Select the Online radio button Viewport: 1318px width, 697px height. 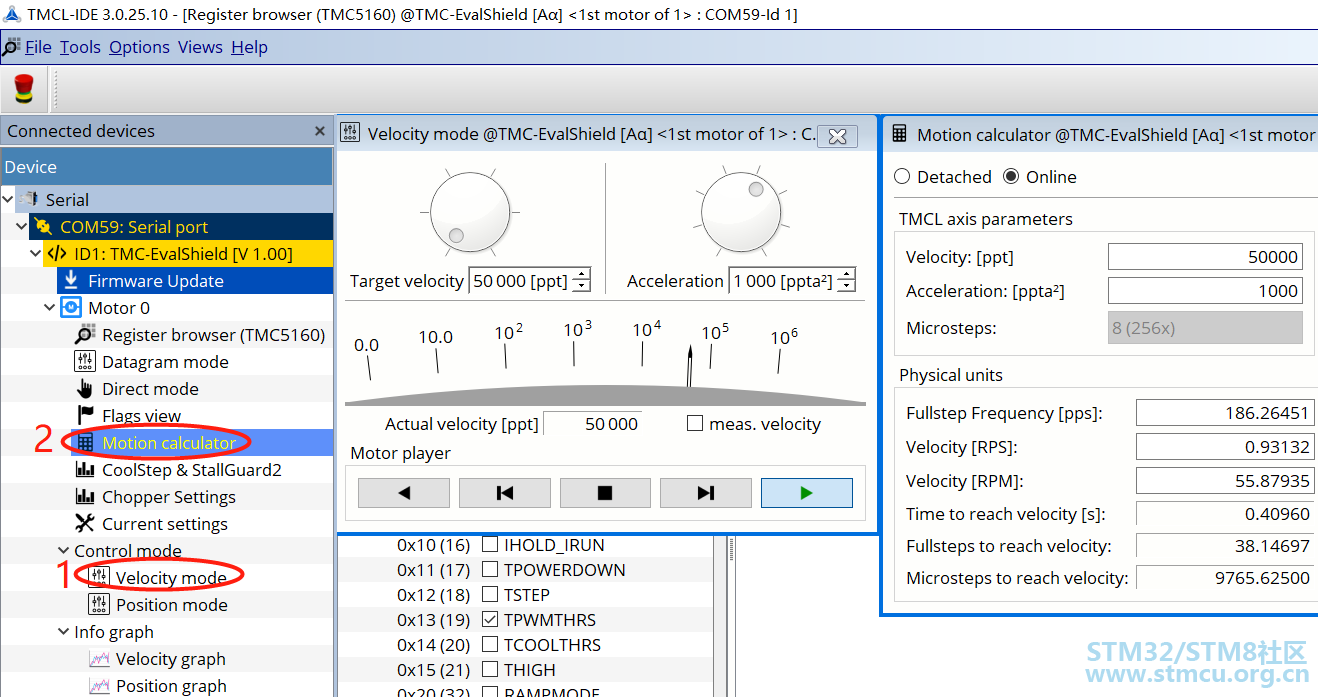(1011, 177)
